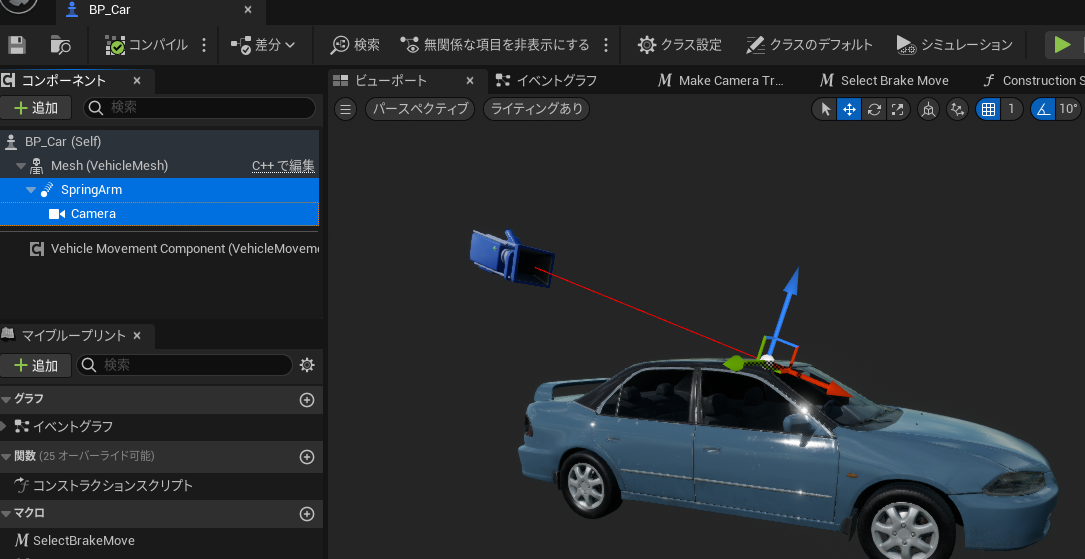
Task: Close the Components (コンポーネント) panel tab
Action: coord(137,81)
